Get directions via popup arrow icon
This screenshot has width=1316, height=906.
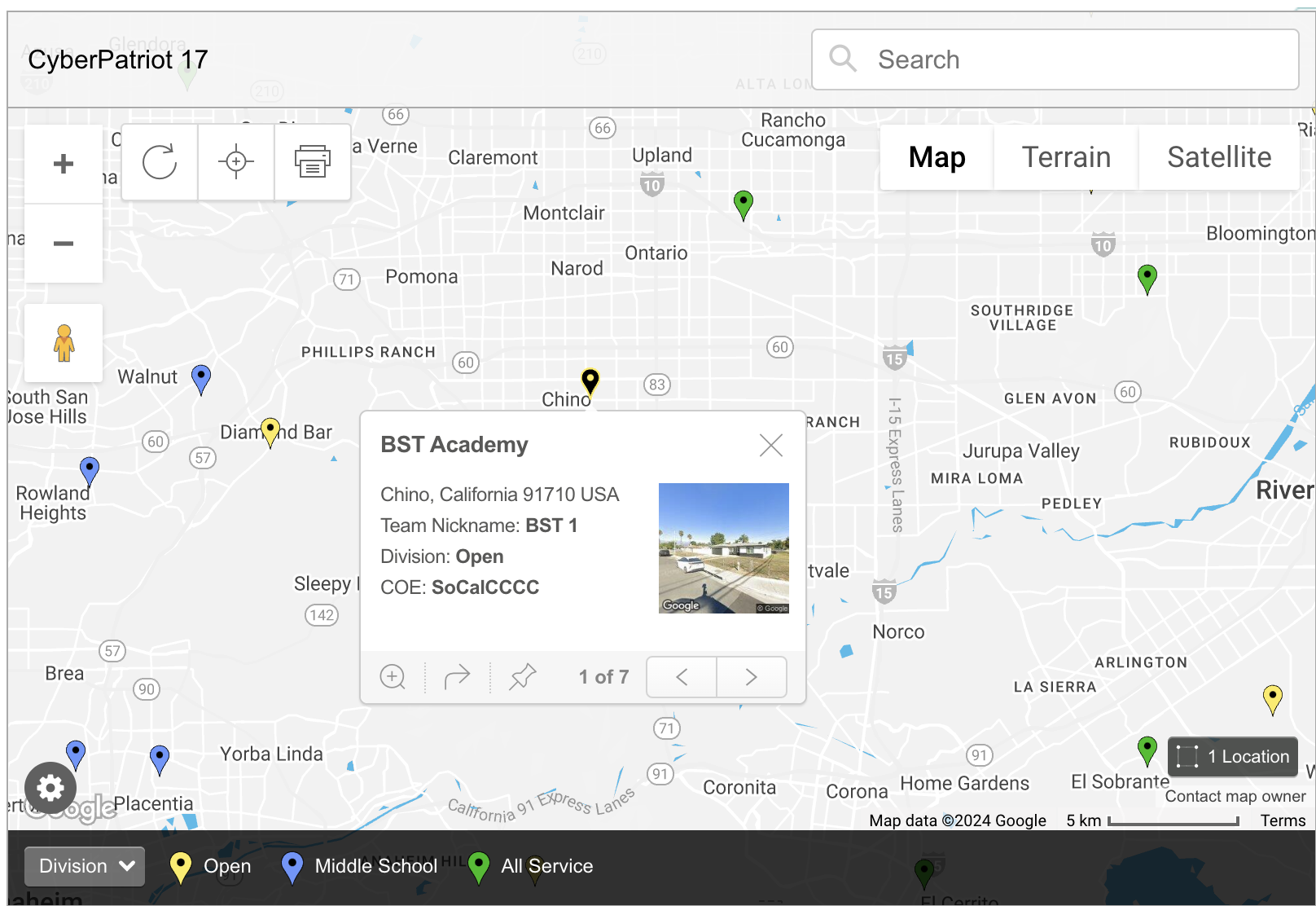pos(458,677)
